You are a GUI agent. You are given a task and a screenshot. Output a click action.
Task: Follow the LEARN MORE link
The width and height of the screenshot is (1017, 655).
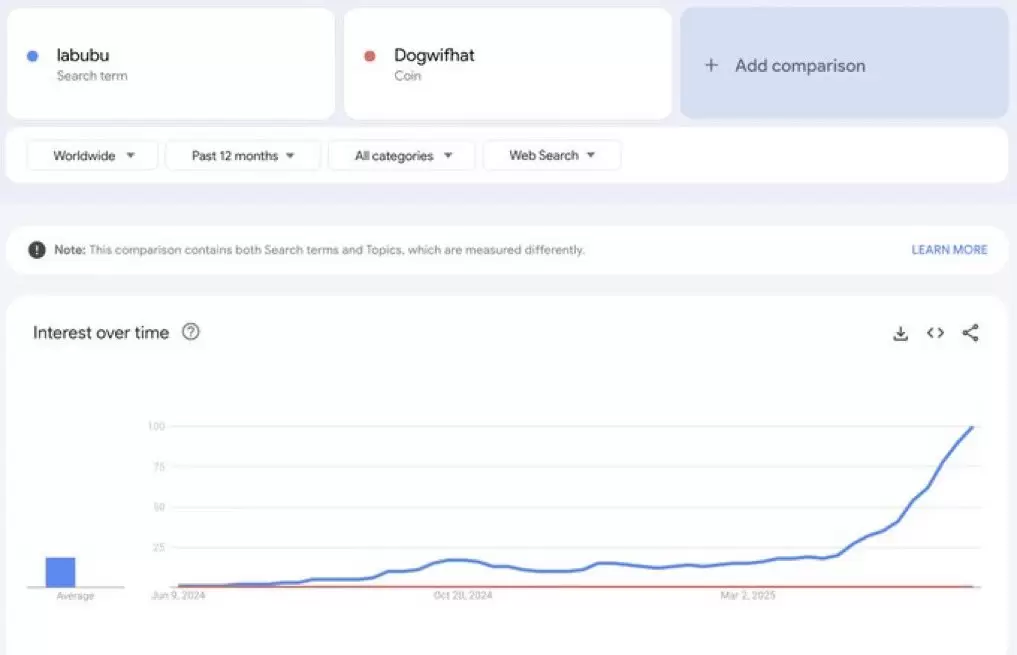tap(949, 250)
